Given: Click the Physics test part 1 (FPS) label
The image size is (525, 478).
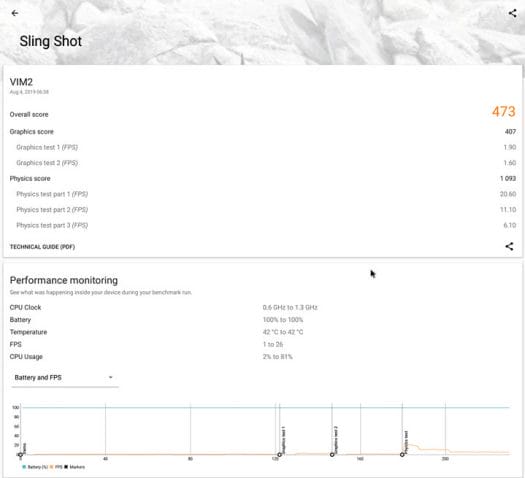Looking at the screenshot, I should pyautogui.click(x=52, y=194).
